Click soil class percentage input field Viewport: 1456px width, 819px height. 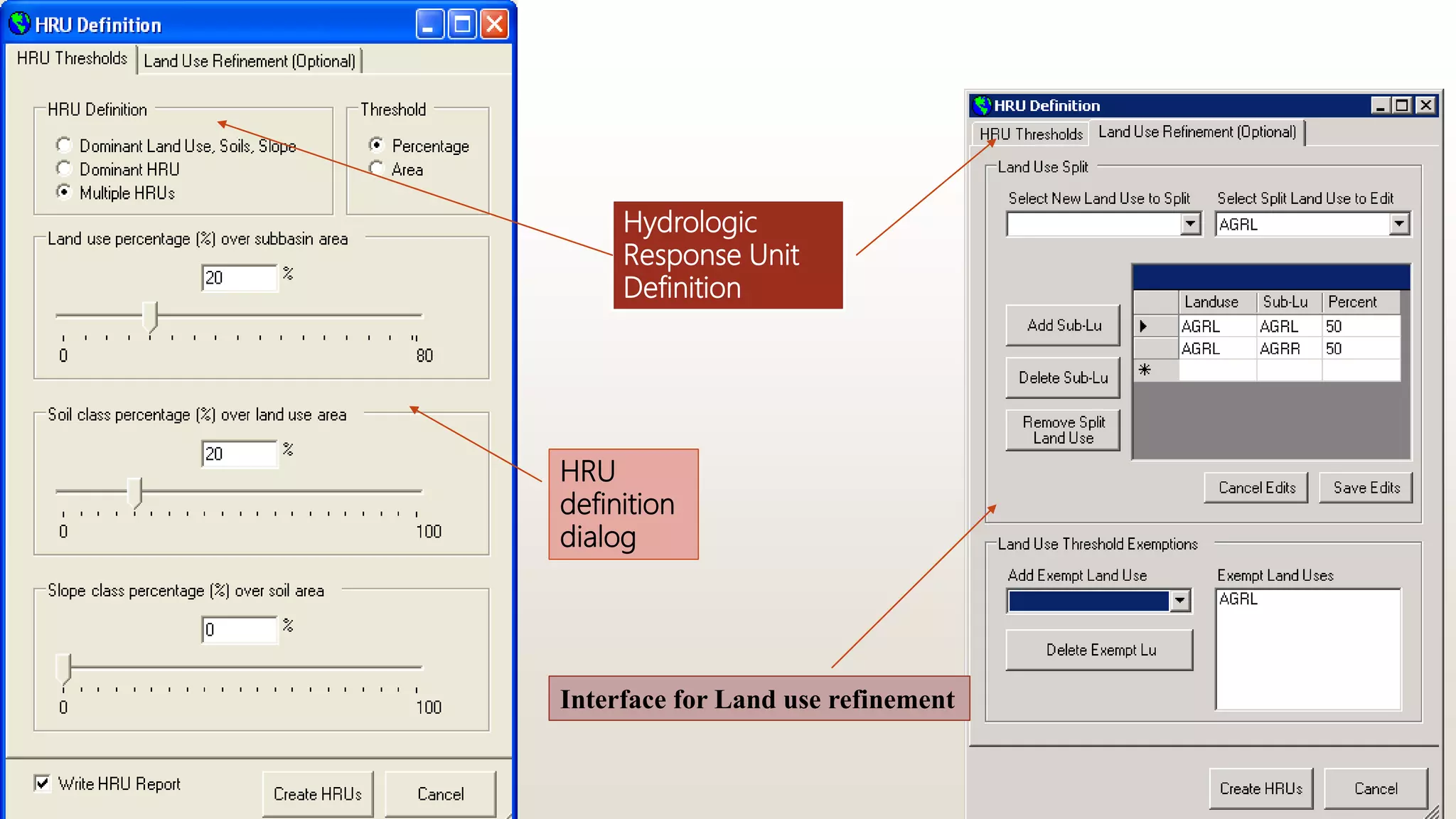point(239,454)
